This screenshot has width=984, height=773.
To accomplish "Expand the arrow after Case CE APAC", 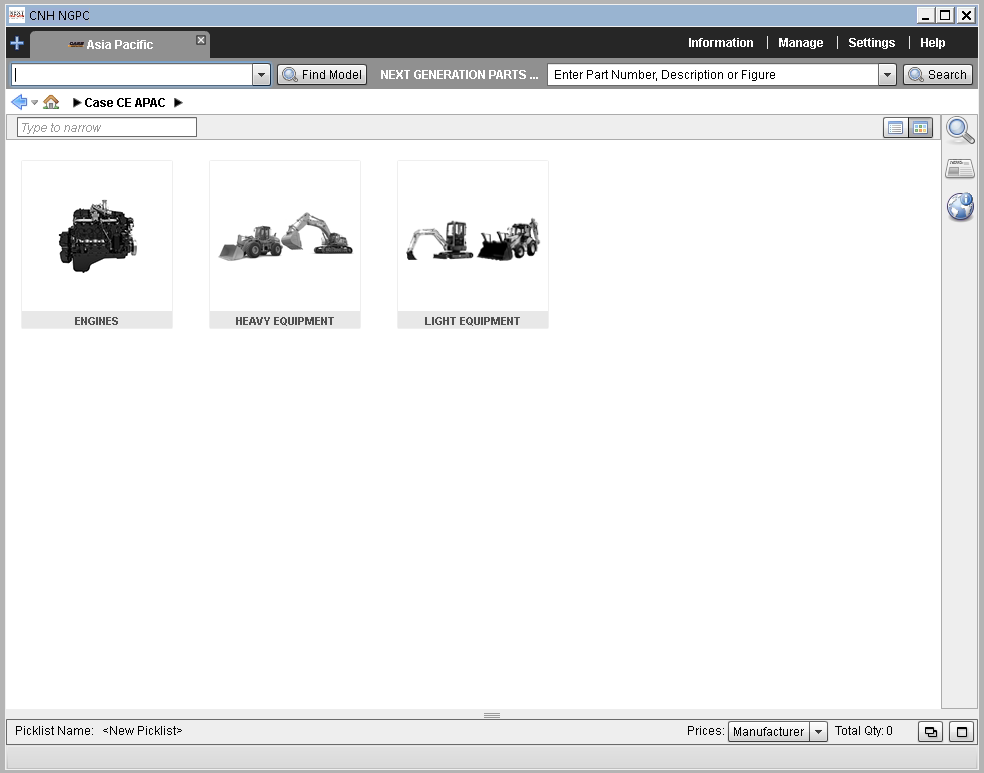I will pyautogui.click(x=178, y=102).
